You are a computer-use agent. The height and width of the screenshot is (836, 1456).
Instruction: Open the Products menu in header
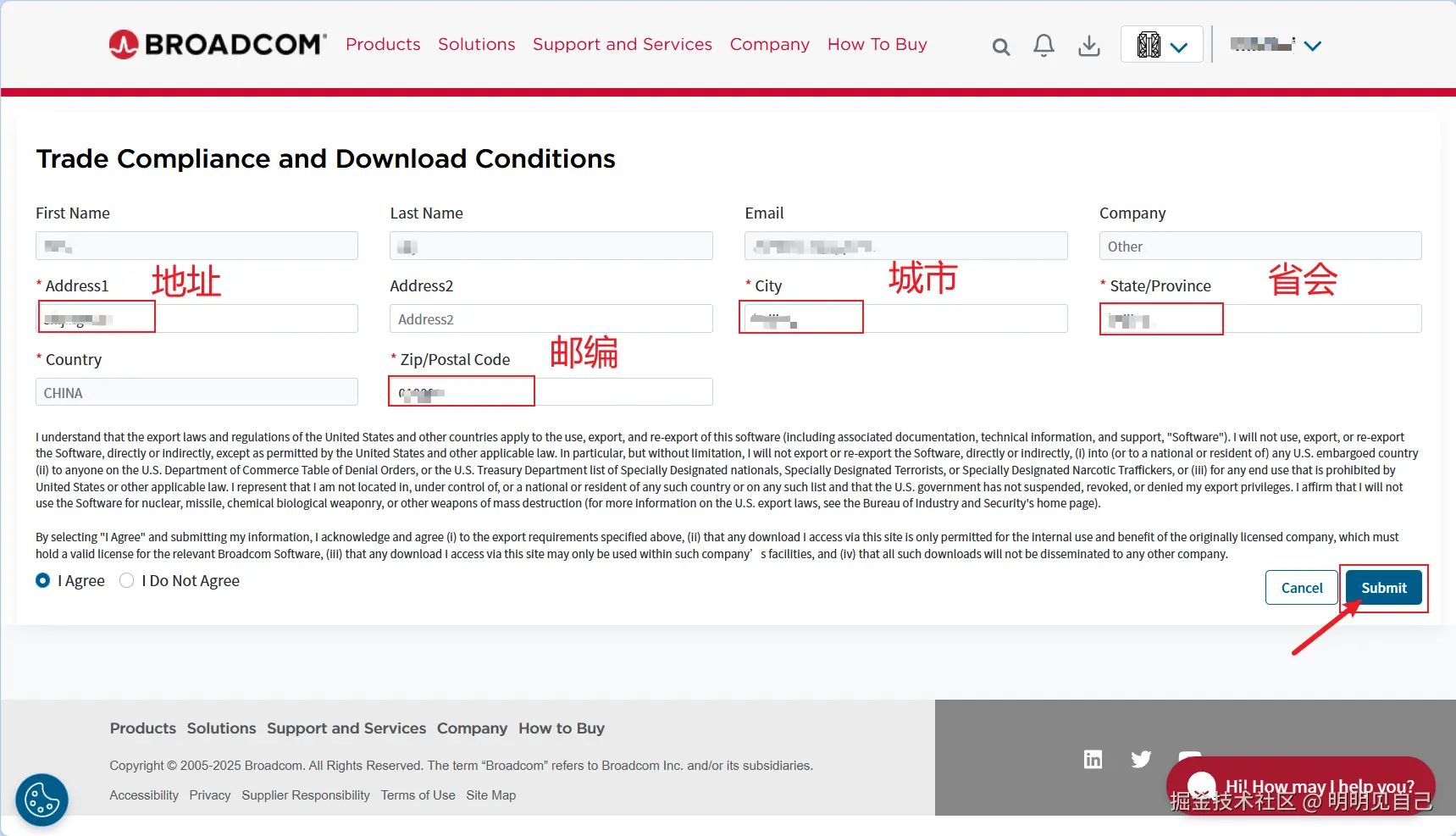[383, 44]
